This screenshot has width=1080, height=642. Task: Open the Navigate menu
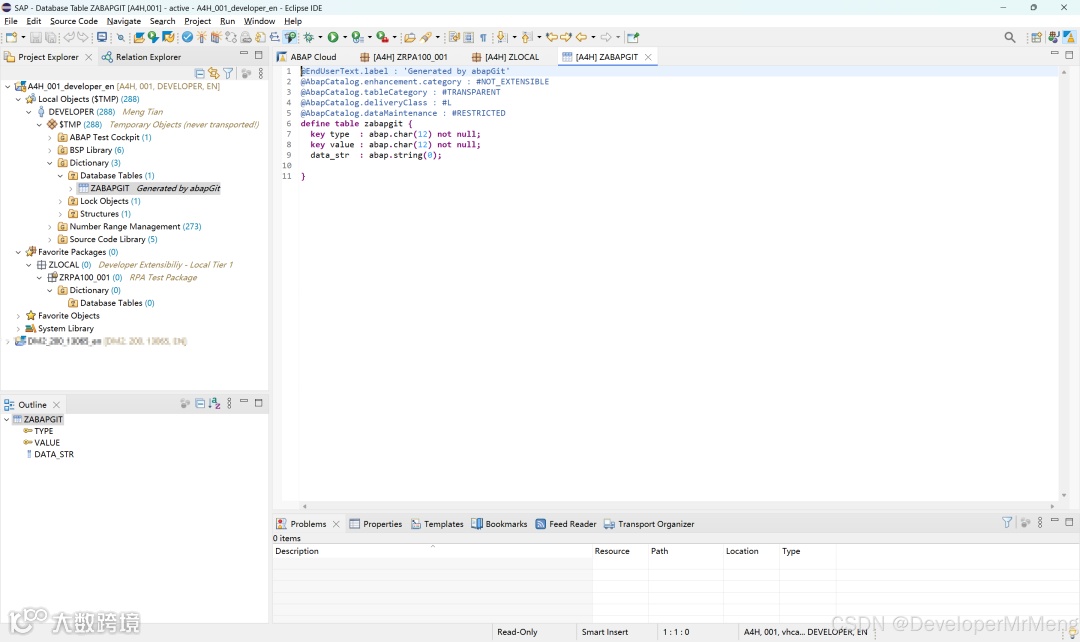click(124, 21)
